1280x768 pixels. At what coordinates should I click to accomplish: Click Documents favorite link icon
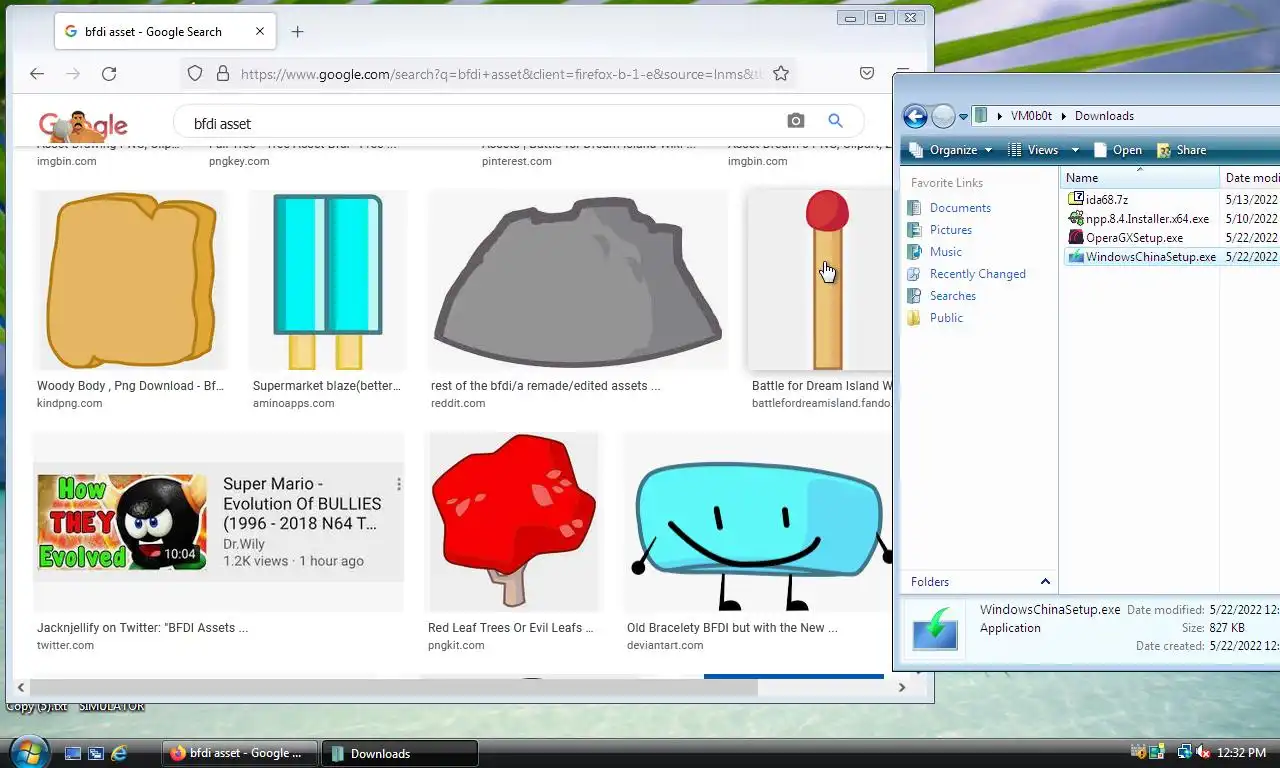(x=914, y=208)
